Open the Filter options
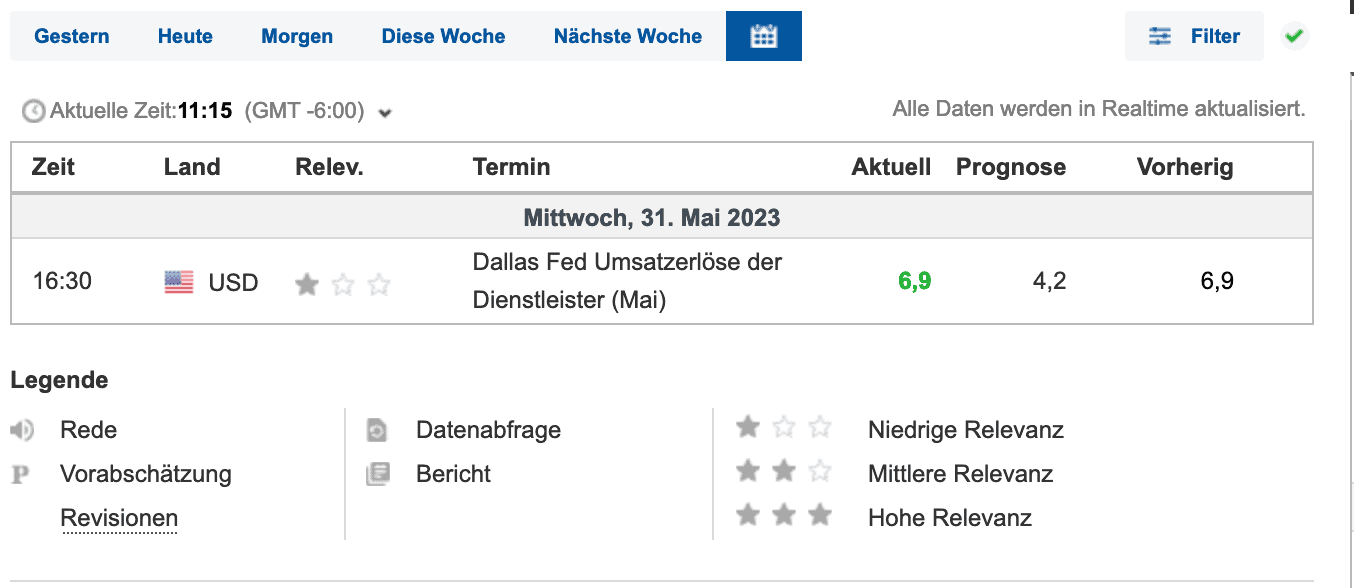Screen dimensions: 1354x588 pos(1194,37)
